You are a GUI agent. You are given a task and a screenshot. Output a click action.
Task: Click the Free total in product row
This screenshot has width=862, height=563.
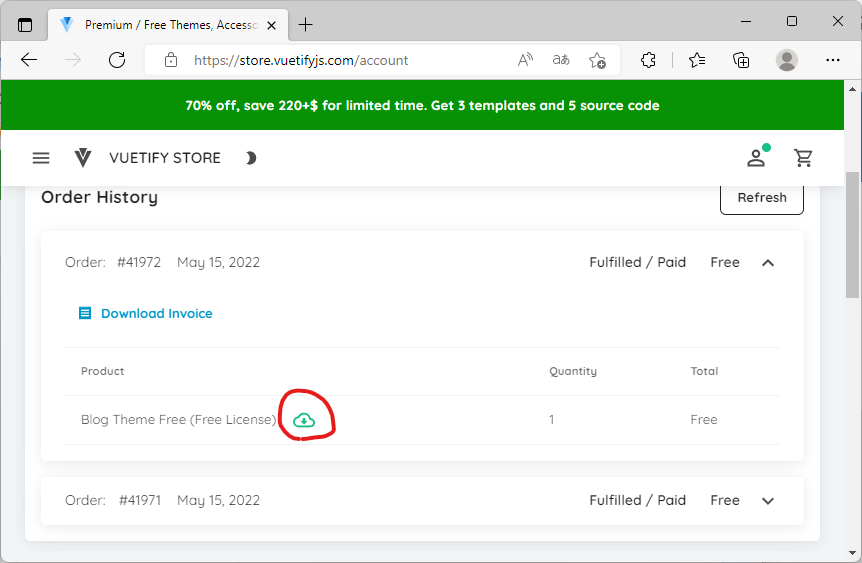(x=704, y=420)
